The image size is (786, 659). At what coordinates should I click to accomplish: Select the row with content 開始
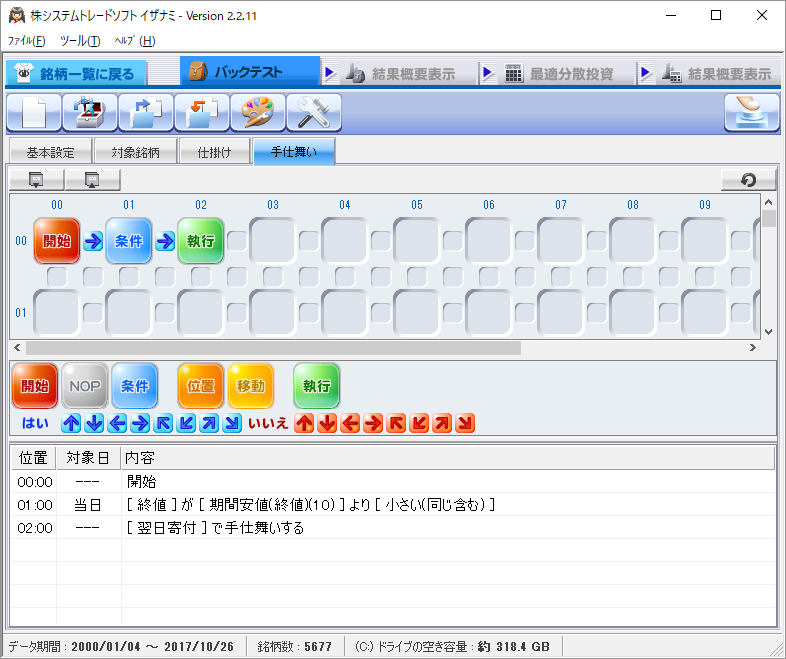coord(393,482)
